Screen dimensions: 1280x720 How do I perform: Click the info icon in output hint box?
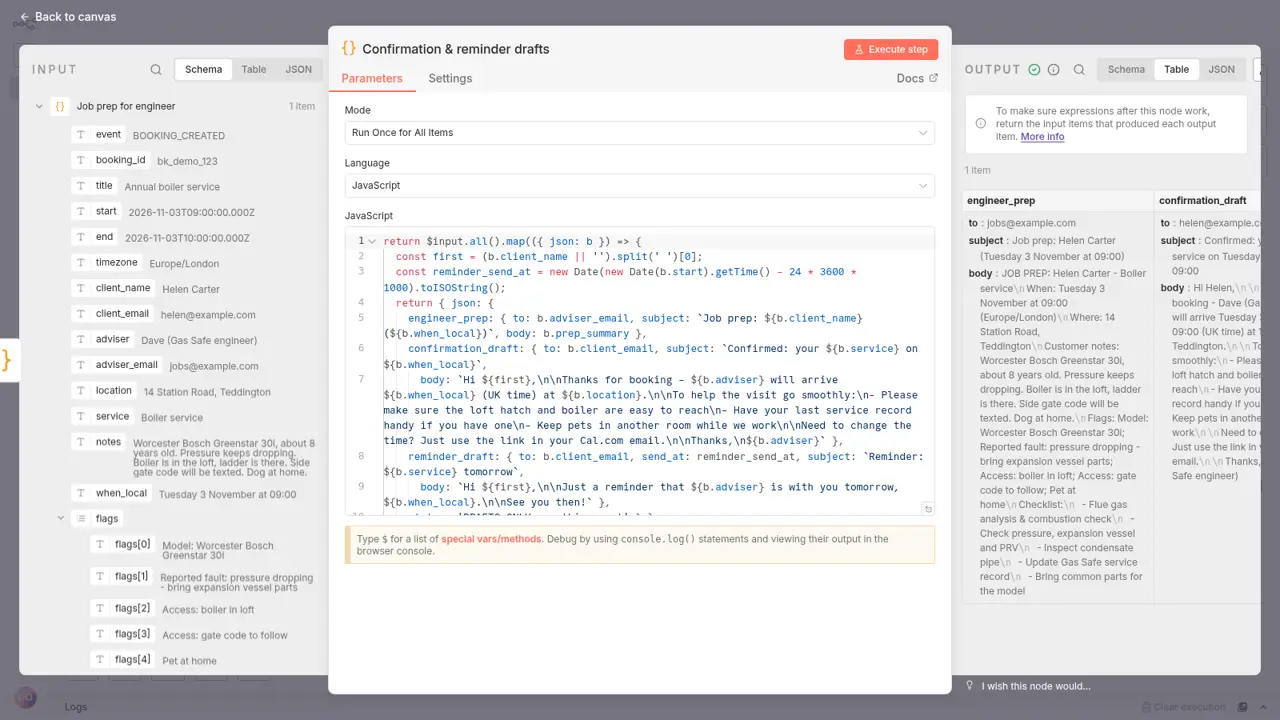(980, 124)
